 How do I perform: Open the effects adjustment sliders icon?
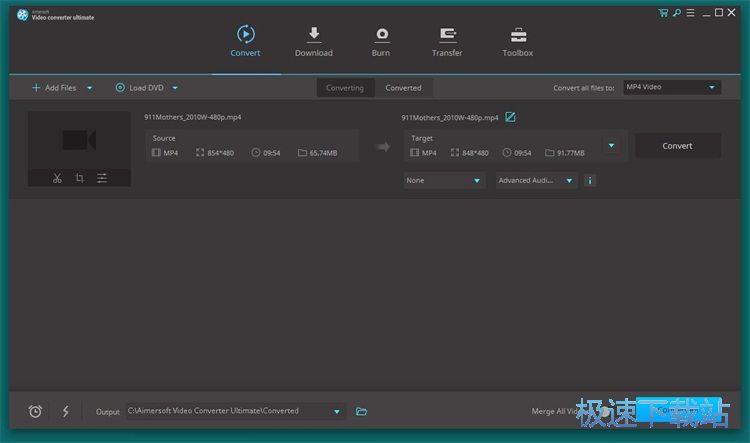tap(102, 178)
